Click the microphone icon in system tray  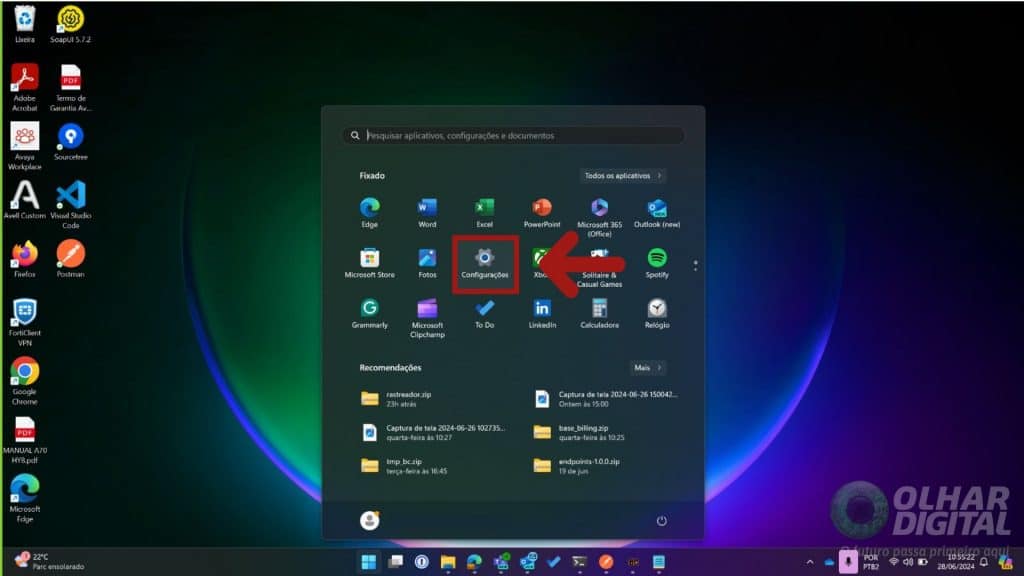pyautogui.click(x=848, y=561)
